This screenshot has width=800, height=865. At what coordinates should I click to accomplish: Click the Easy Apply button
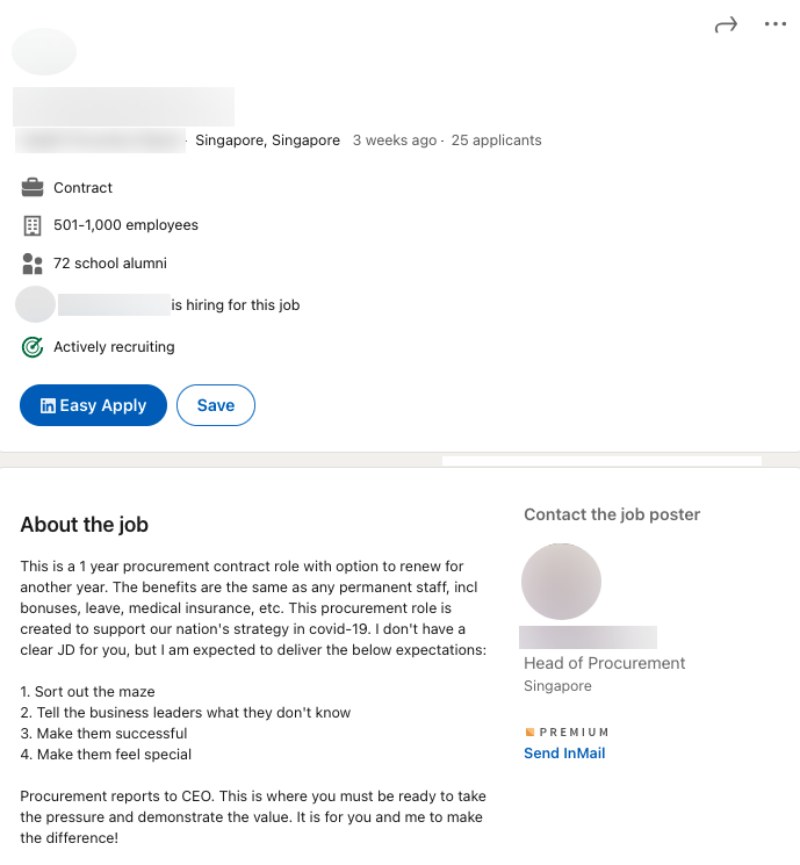93,405
